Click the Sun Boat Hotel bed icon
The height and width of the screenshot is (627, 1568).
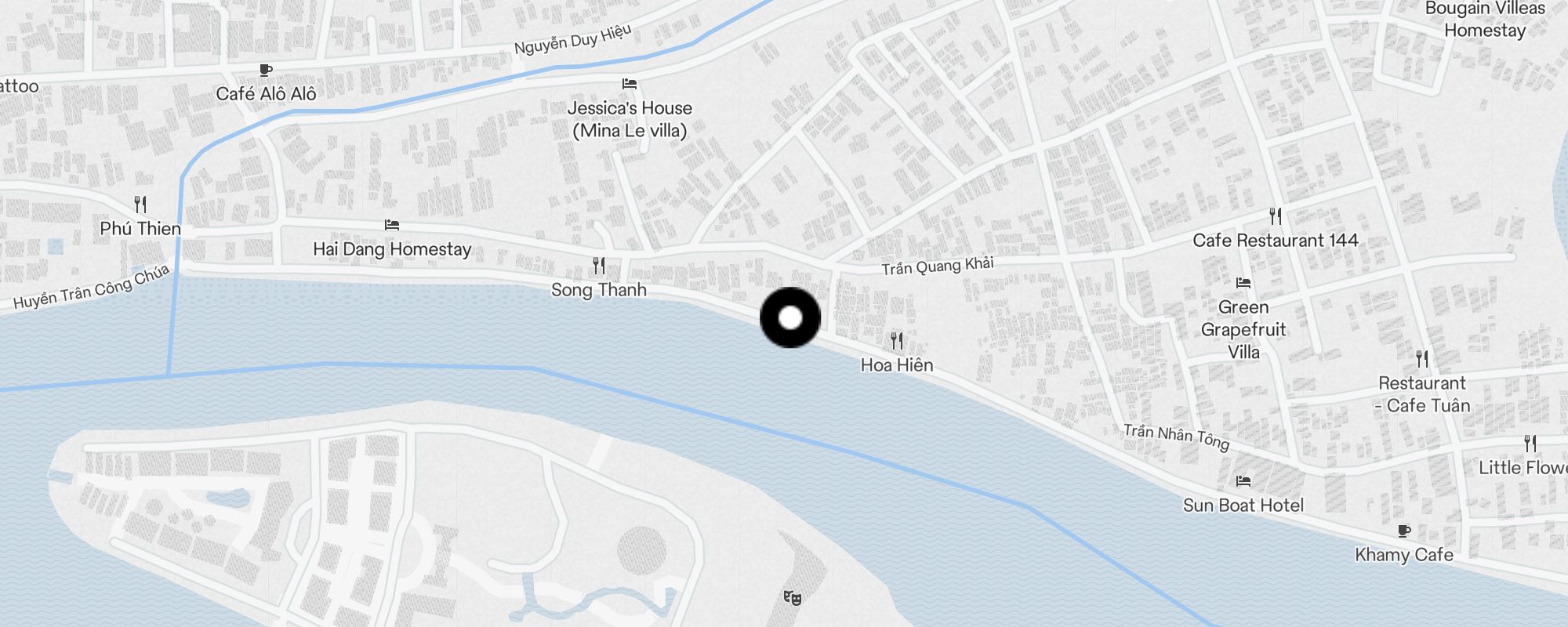1243,481
